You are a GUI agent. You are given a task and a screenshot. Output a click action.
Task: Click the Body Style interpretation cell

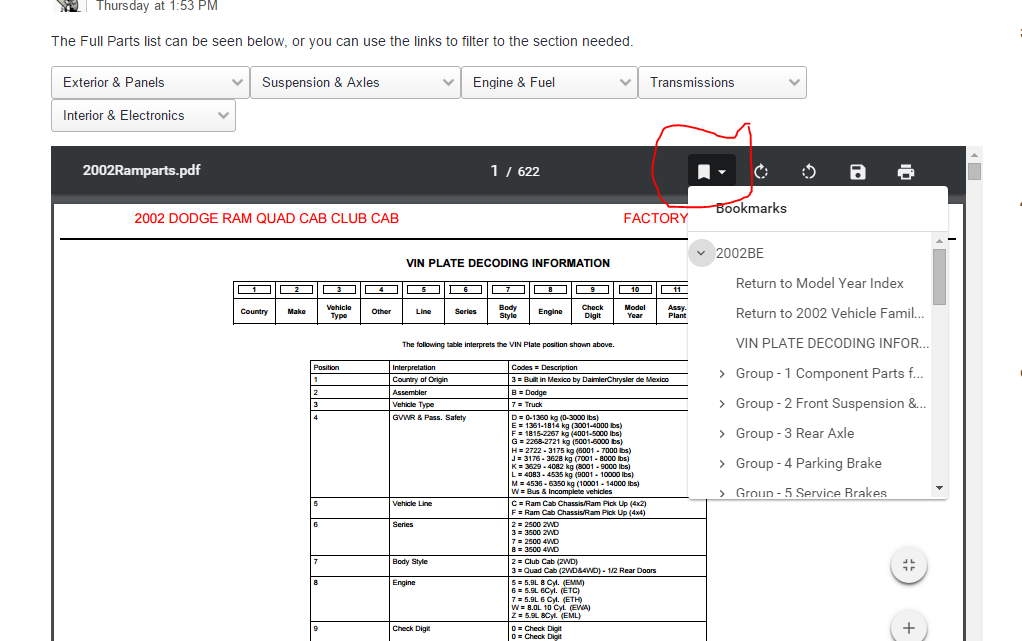(448, 566)
